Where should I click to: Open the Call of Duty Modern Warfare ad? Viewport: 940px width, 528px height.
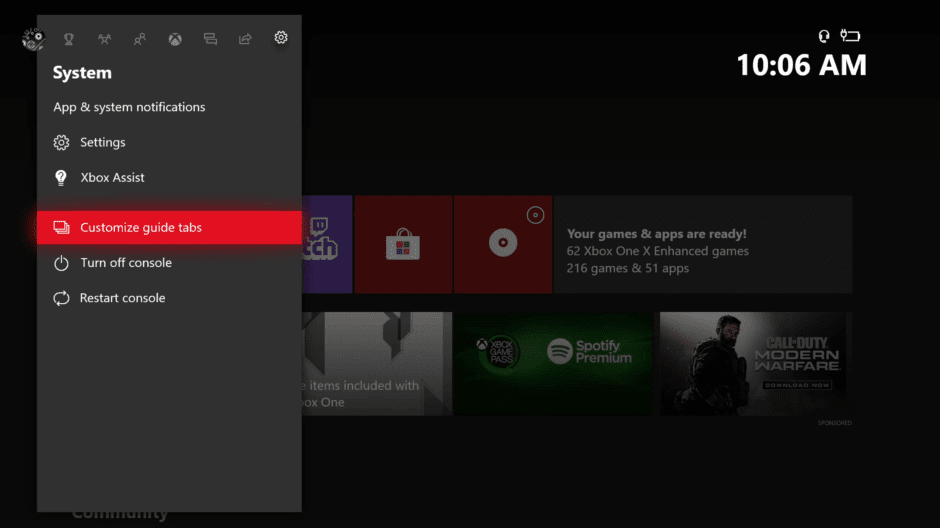(755, 363)
